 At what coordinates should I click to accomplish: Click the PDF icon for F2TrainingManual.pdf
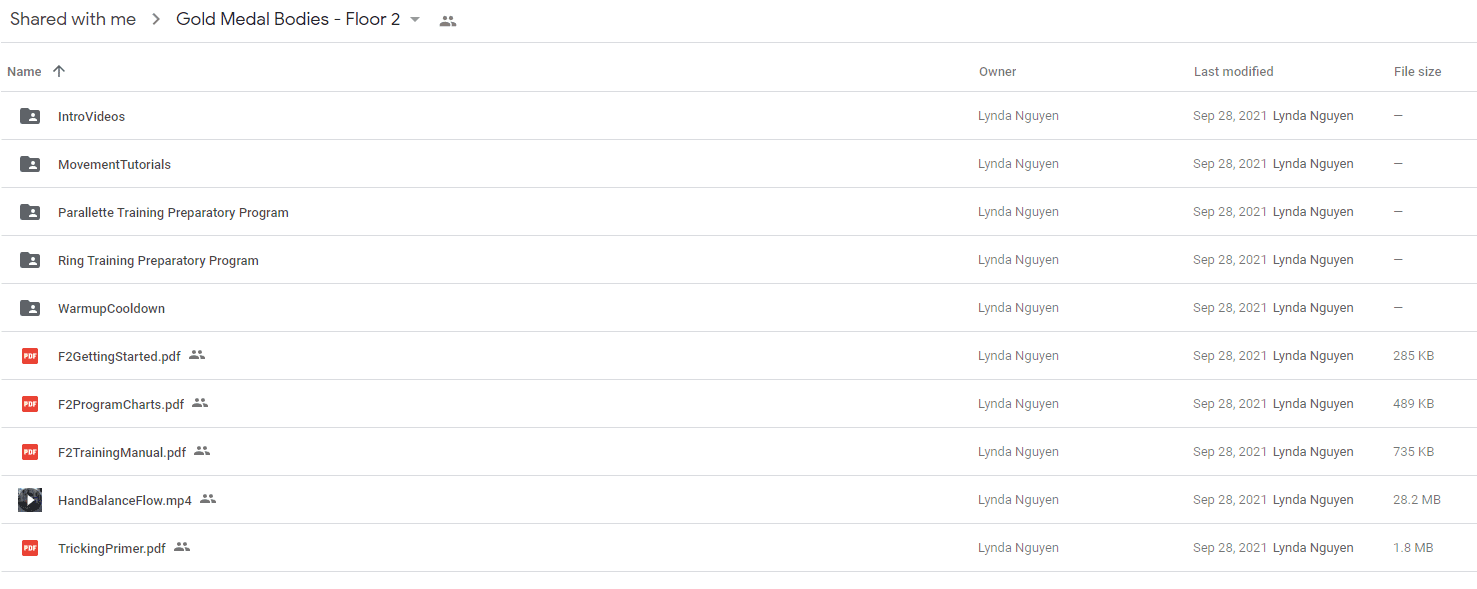click(x=30, y=452)
